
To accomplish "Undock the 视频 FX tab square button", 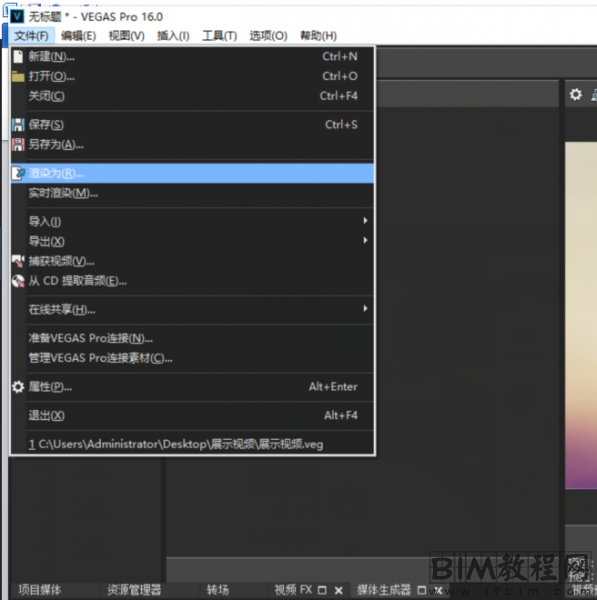I will pyautogui.click(x=322, y=590).
